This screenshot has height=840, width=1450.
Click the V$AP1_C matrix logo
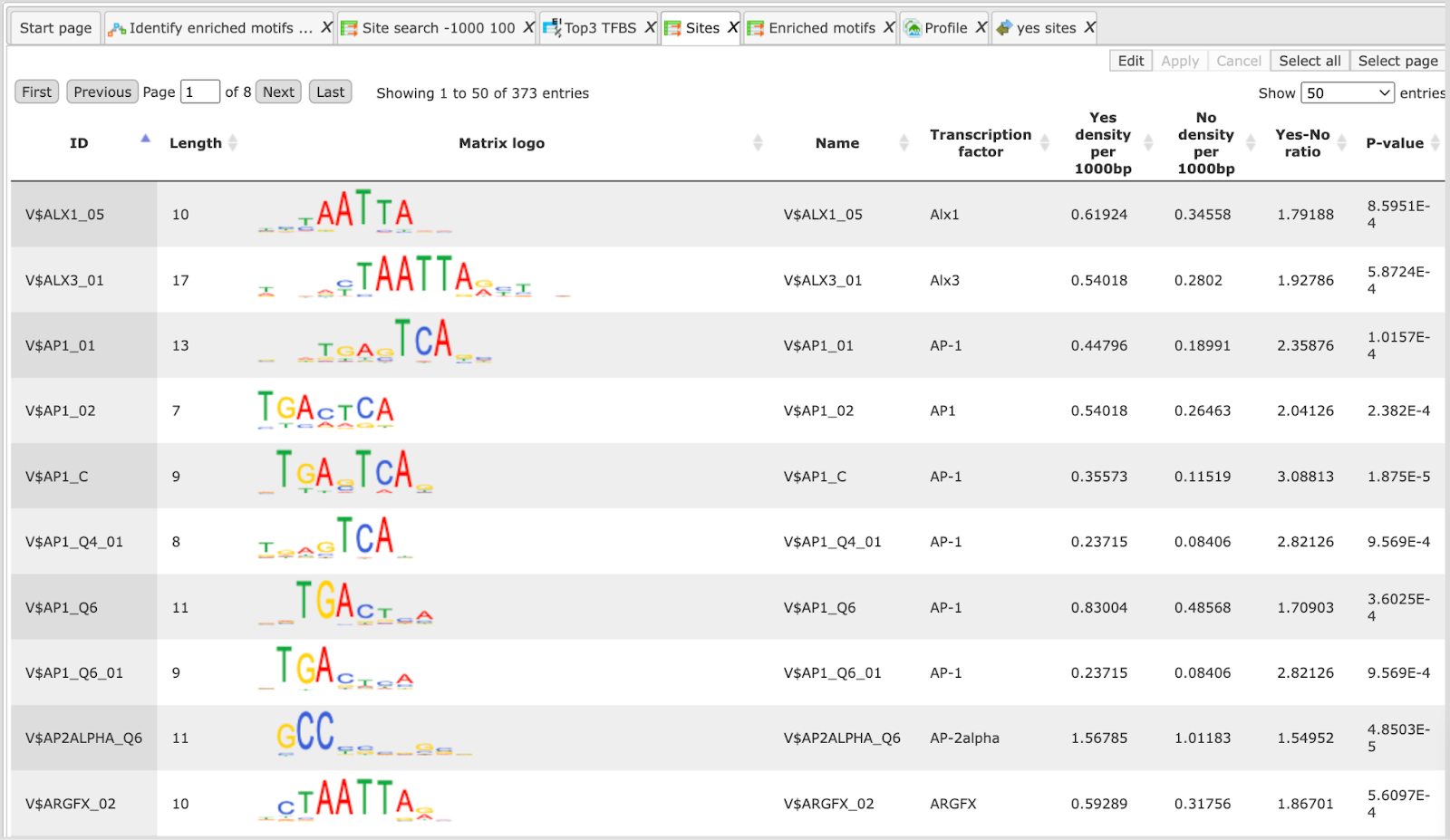pyautogui.click(x=346, y=471)
